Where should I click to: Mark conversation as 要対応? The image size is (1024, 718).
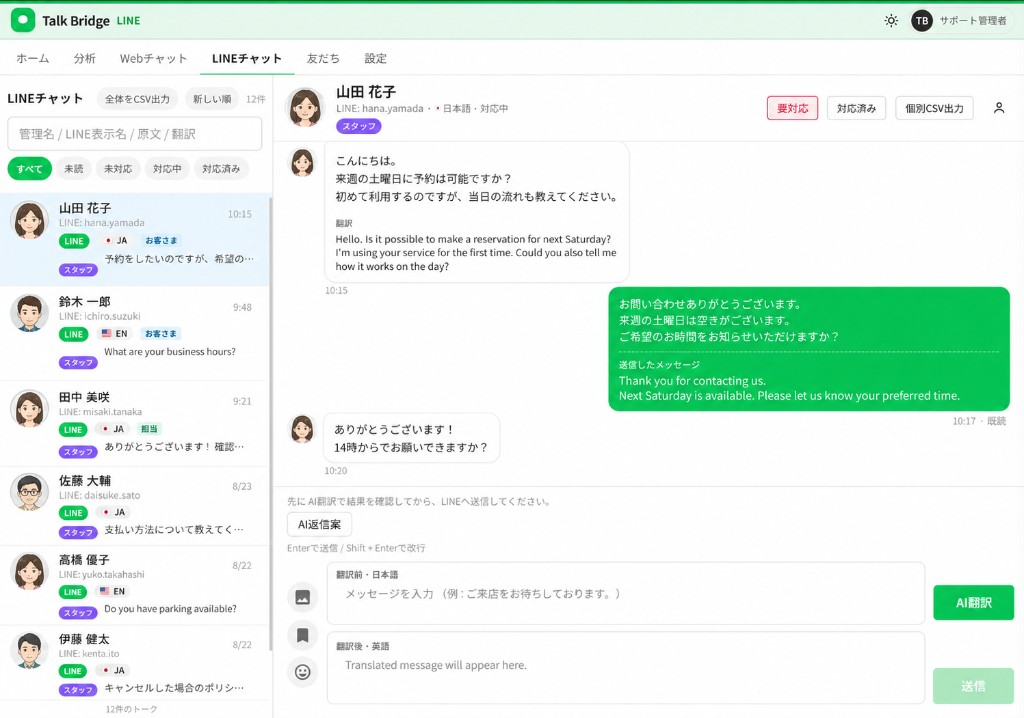click(x=792, y=108)
